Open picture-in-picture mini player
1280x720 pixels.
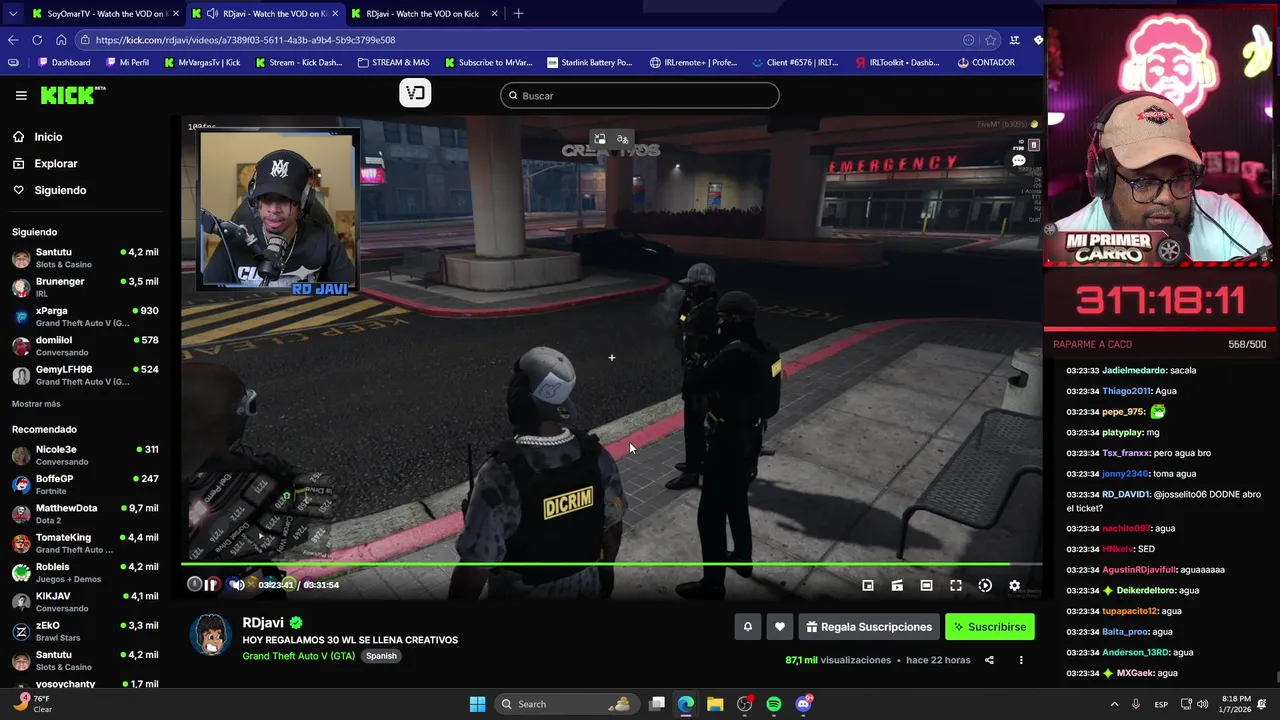(868, 586)
